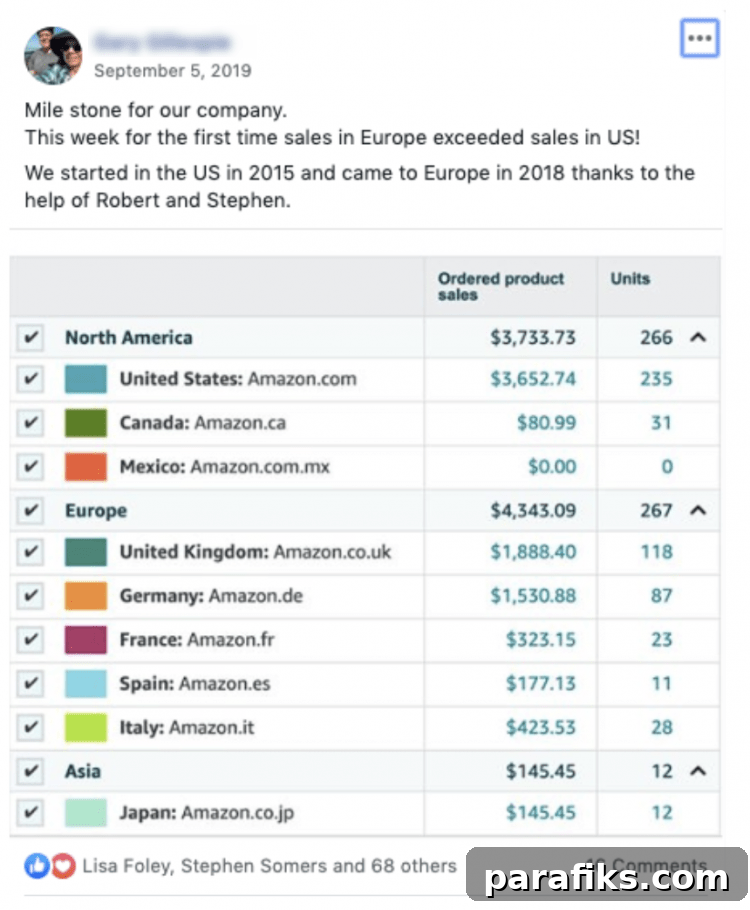
Task: Click the North America region label
Action: [x=128, y=338]
